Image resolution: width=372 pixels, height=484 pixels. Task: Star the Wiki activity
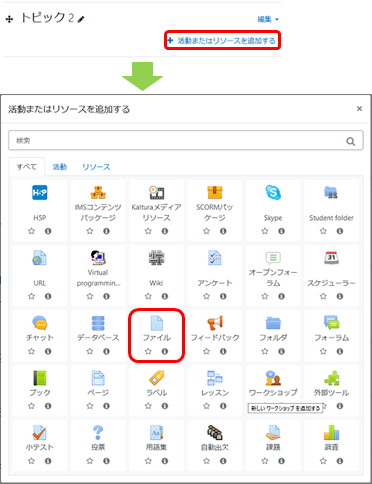[x=148, y=296]
